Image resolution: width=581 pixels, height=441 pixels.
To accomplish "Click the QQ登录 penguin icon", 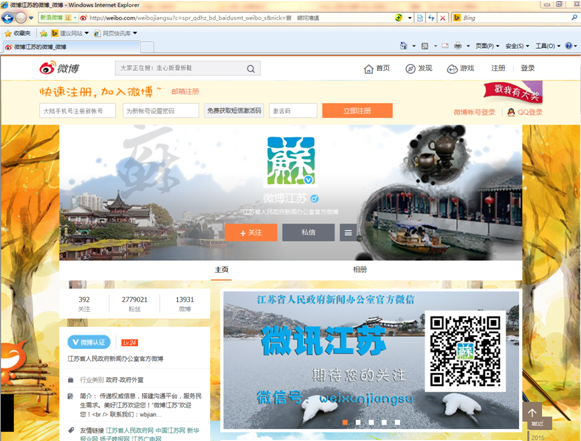I will tap(511, 112).
